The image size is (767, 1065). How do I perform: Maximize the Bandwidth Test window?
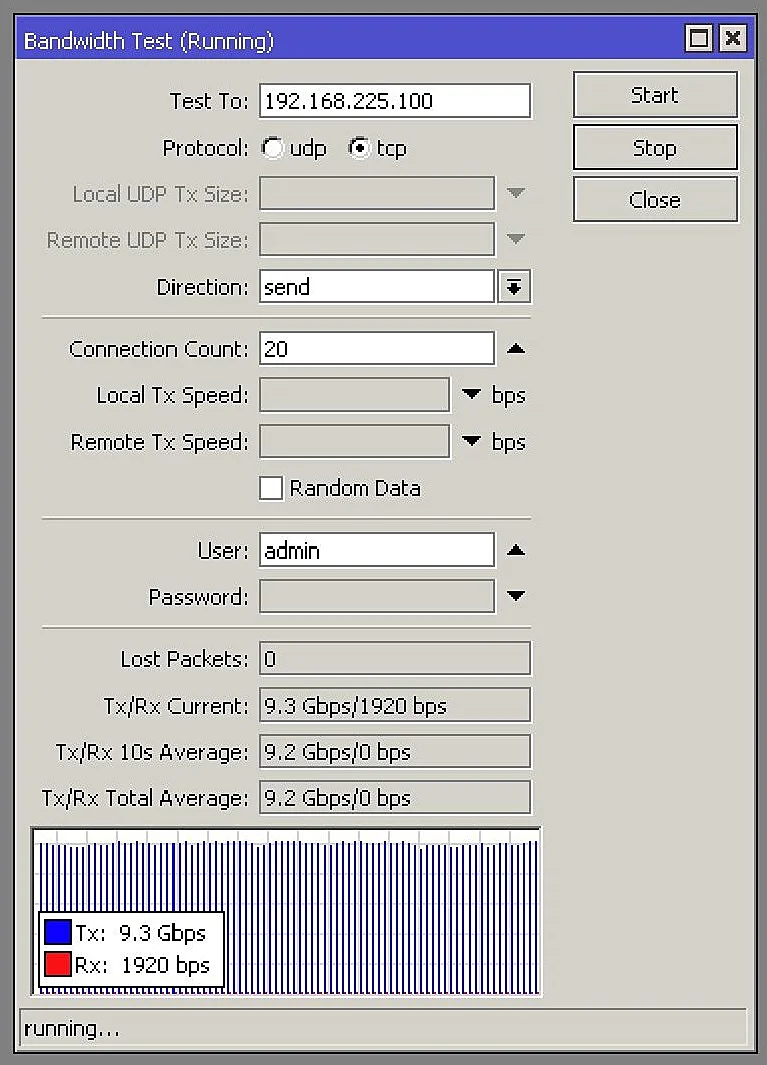(699, 40)
